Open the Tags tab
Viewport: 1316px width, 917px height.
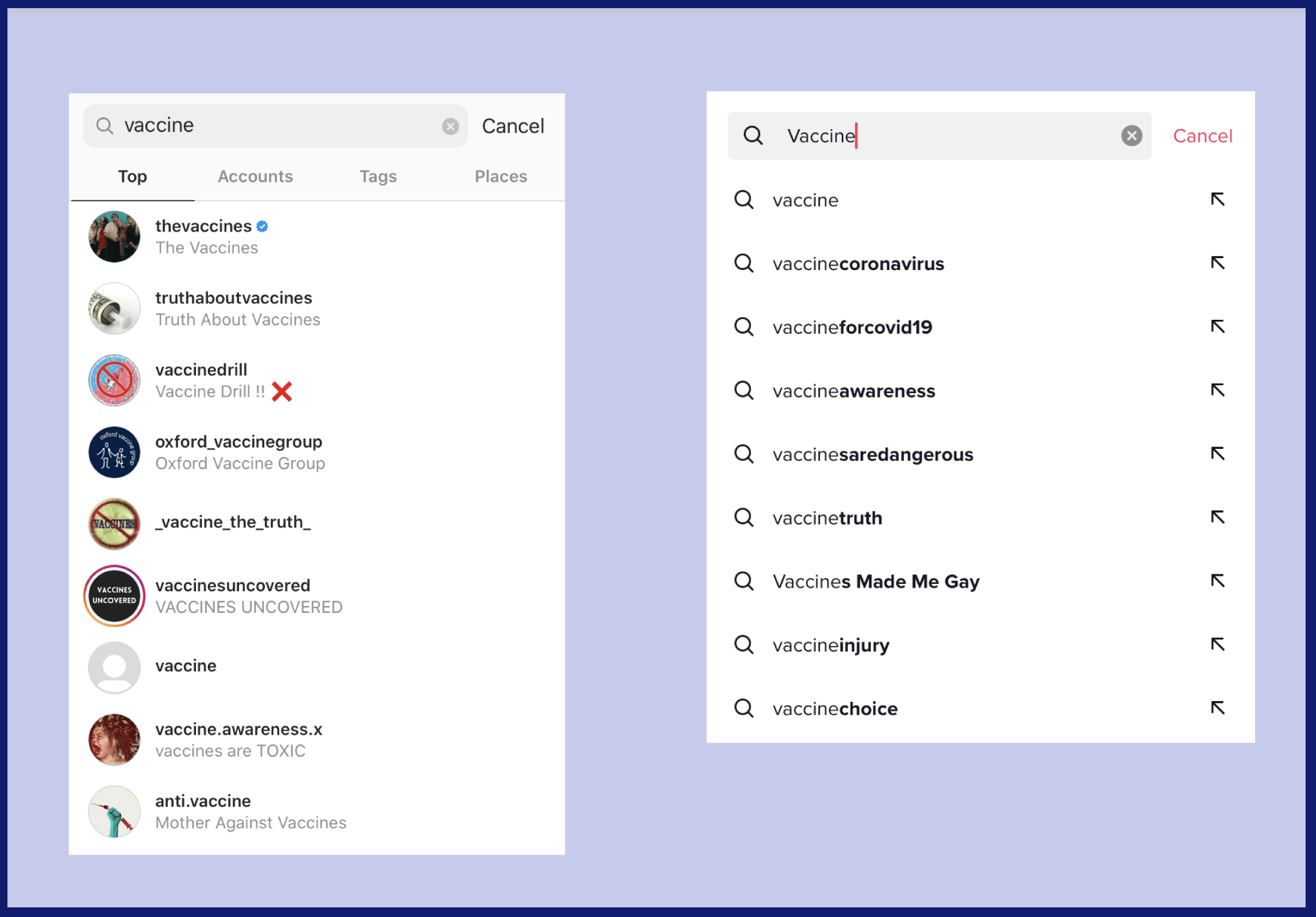[379, 177]
